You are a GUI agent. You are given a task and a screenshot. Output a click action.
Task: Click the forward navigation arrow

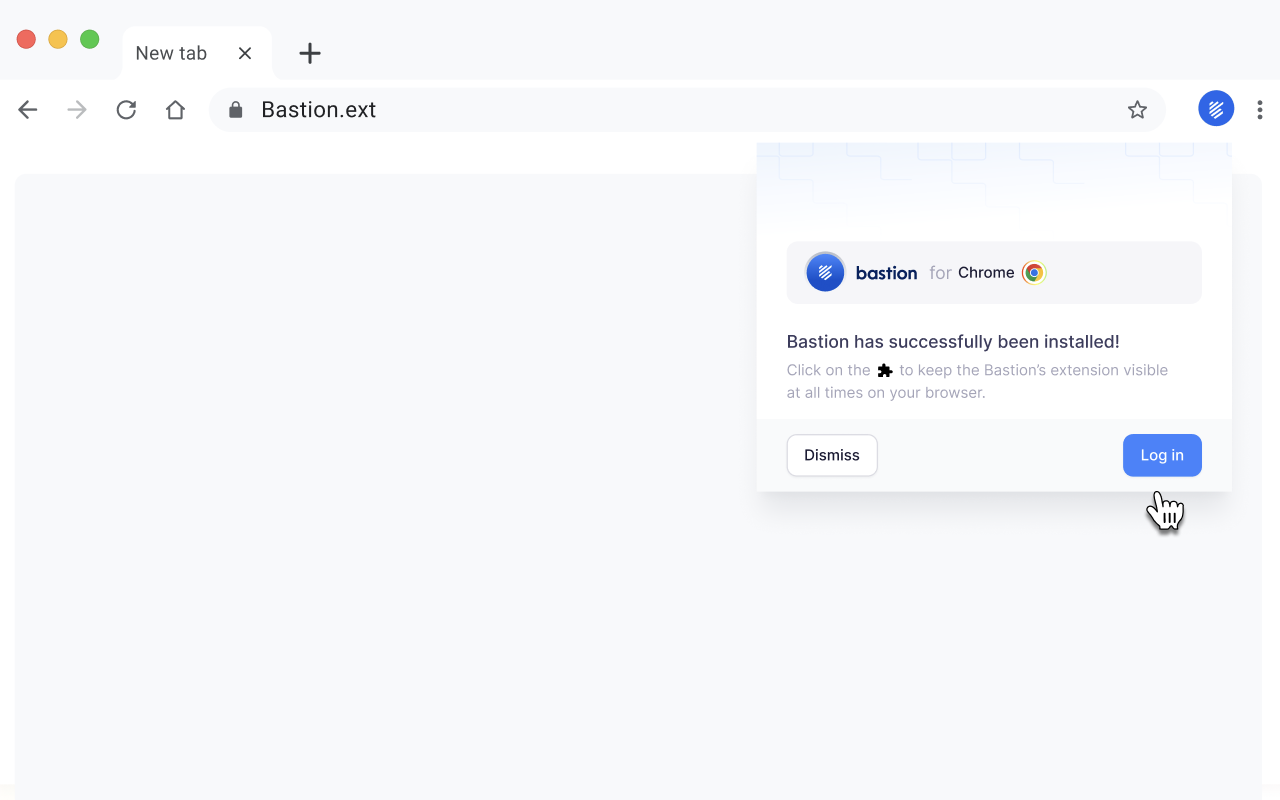pos(76,109)
